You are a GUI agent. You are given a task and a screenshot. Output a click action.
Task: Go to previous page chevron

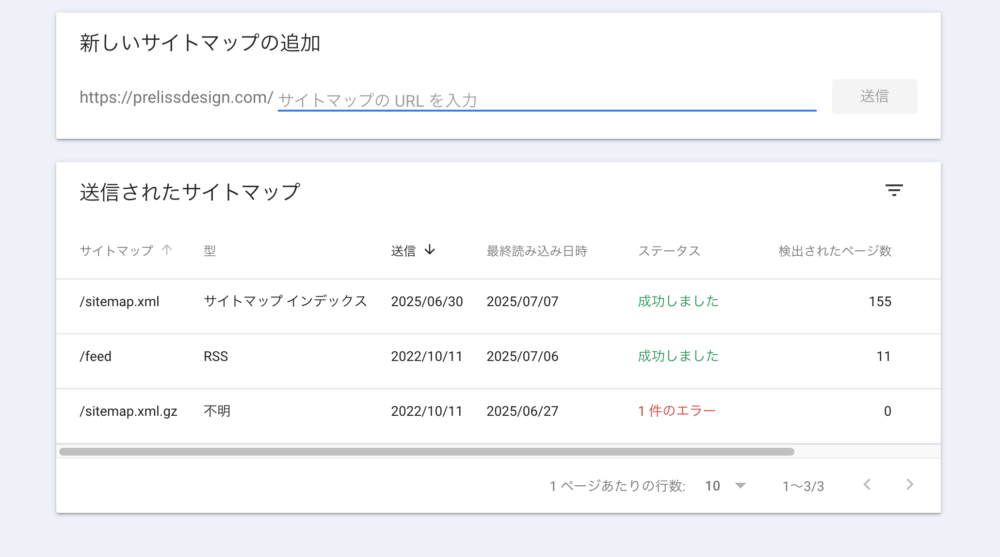867,485
